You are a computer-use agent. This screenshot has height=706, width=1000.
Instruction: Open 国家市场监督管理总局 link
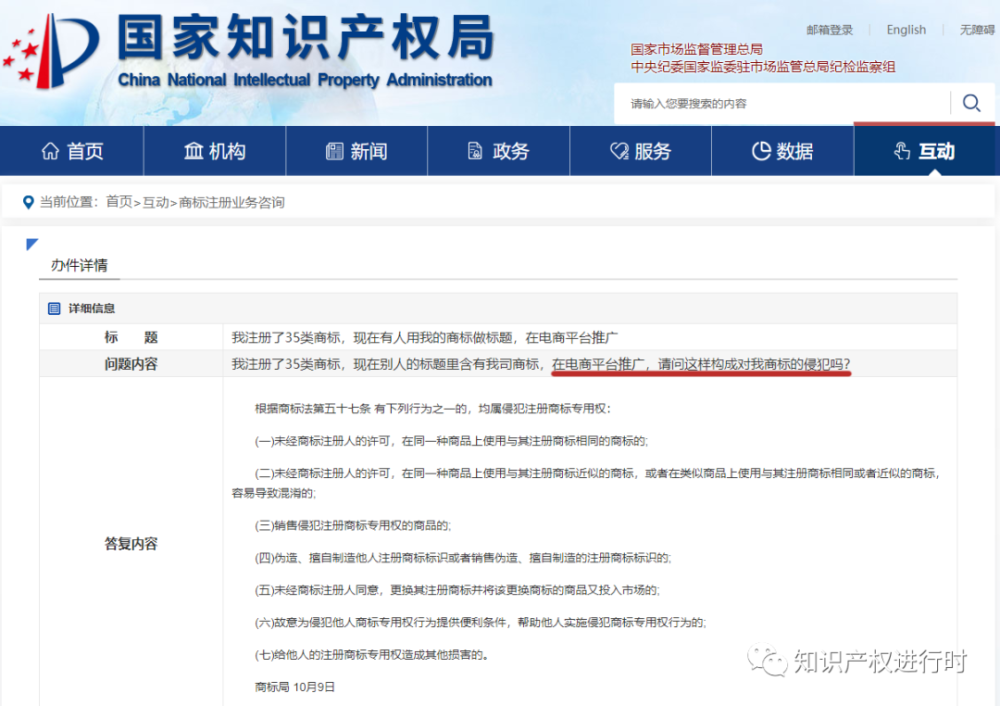696,49
